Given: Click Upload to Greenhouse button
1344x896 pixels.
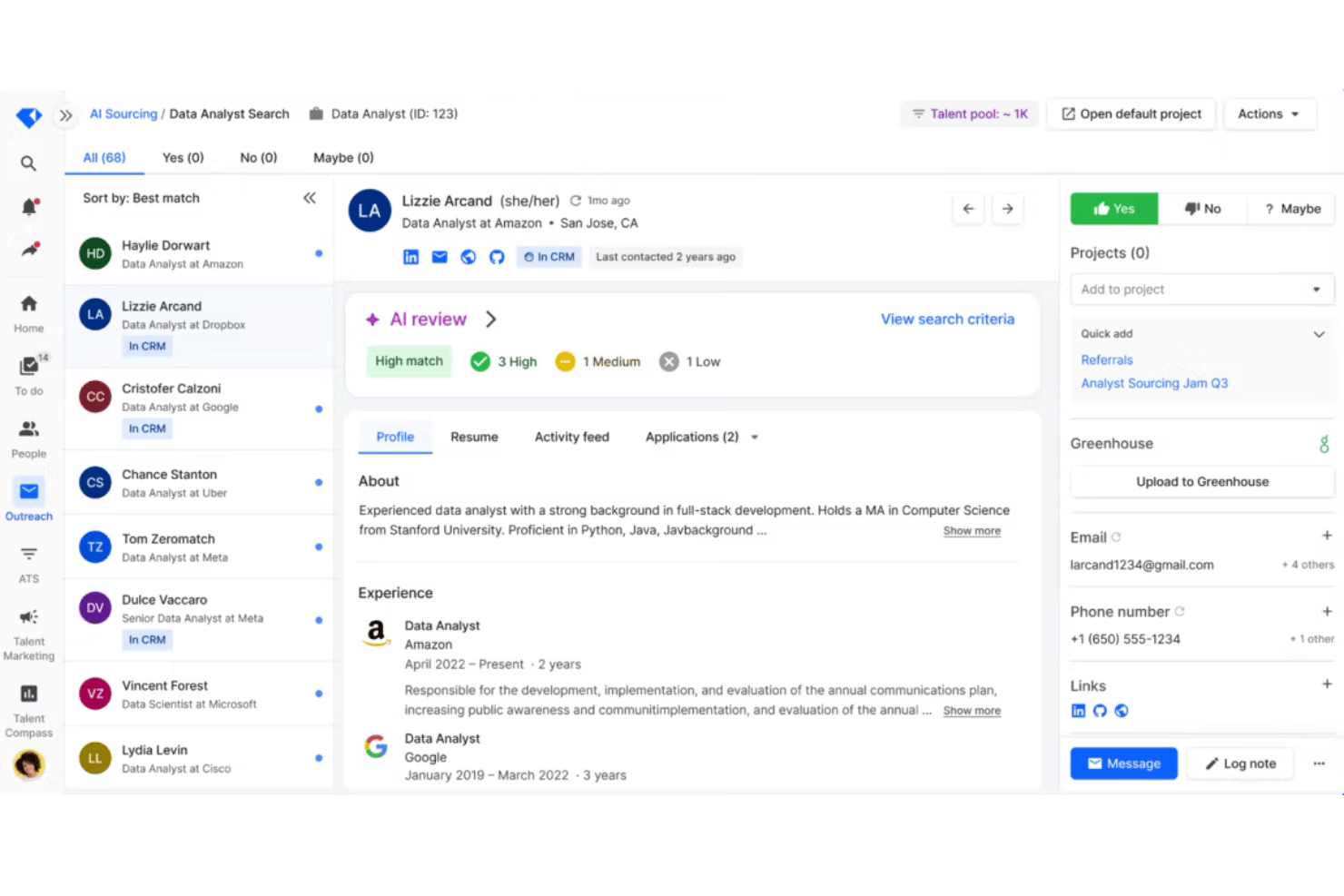Looking at the screenshot, I should click(1202, 482).
